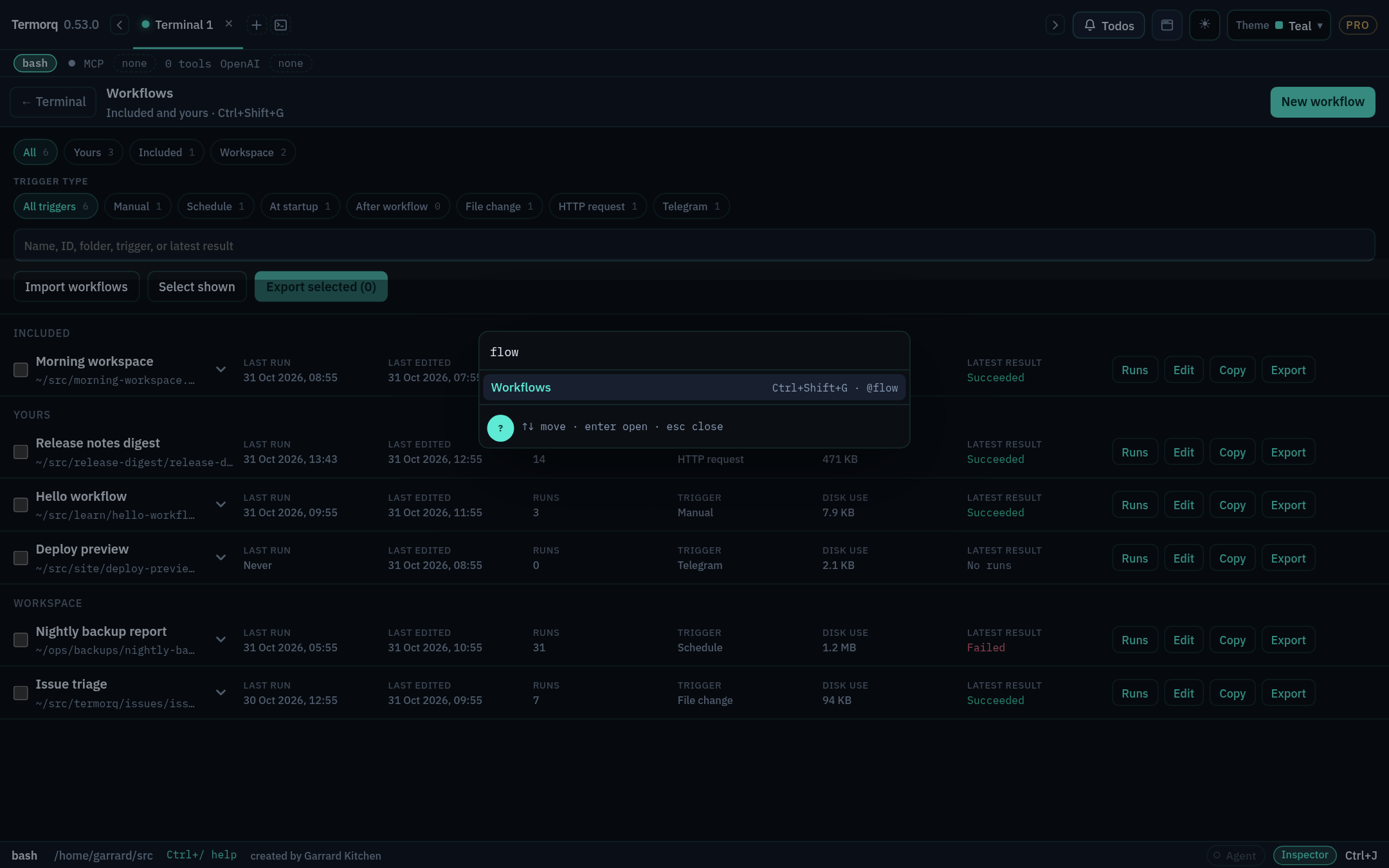Click the teal theme color swatch
The width and height of the screenshot is (1389, 868).
coord(1279,25)
